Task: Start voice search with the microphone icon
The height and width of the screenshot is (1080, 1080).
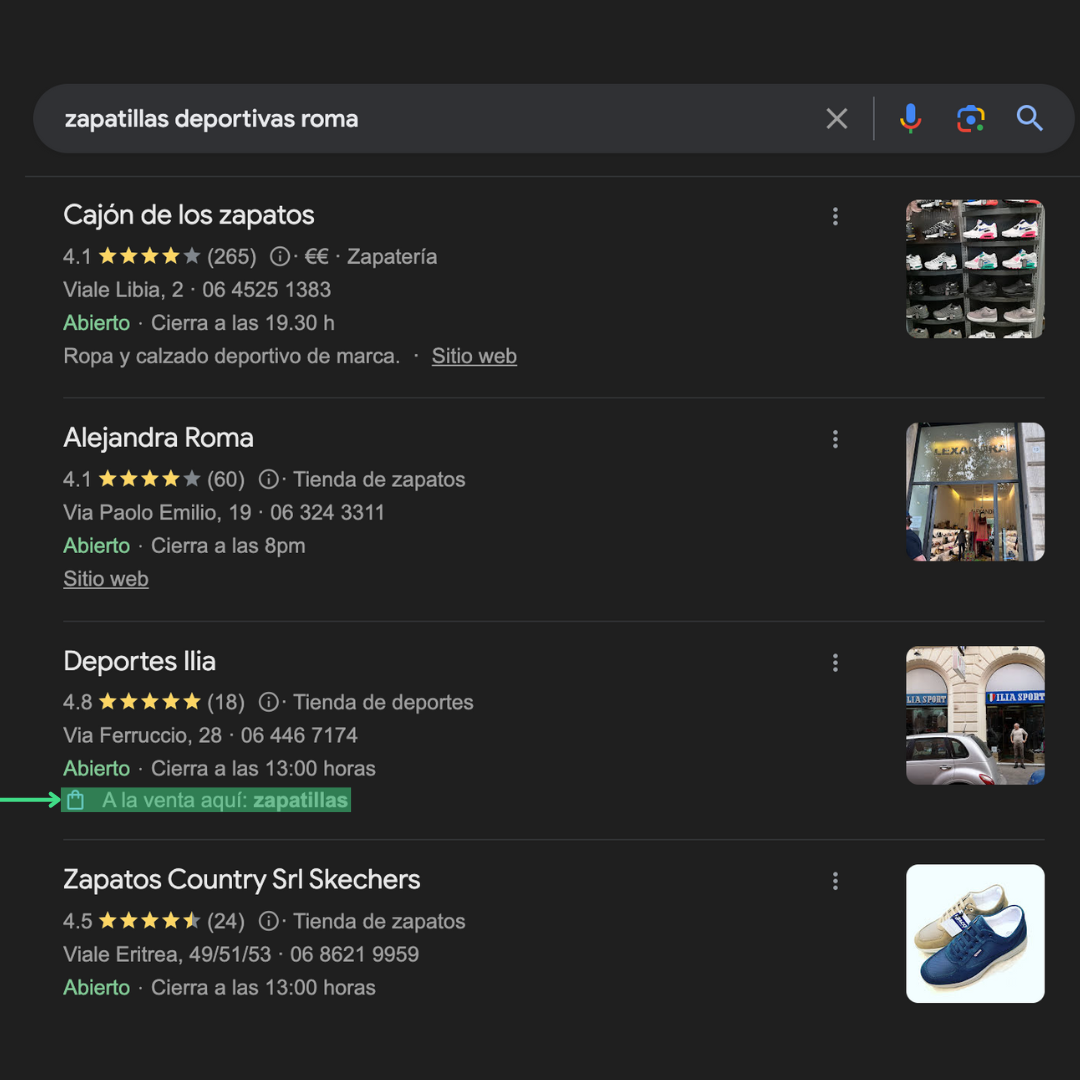Action: pyautogui.click(x=910, y=118)
